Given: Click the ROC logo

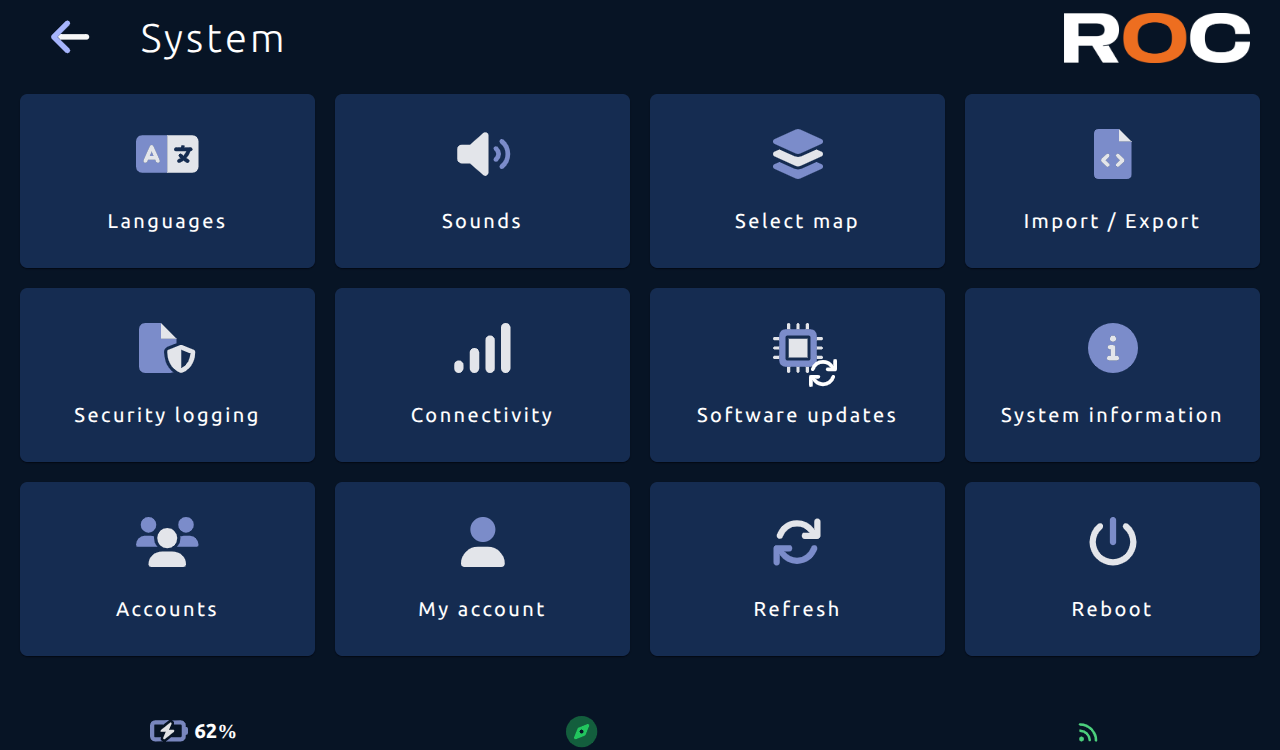Looking at the screenshot, I should click(x=1157, y=38).
